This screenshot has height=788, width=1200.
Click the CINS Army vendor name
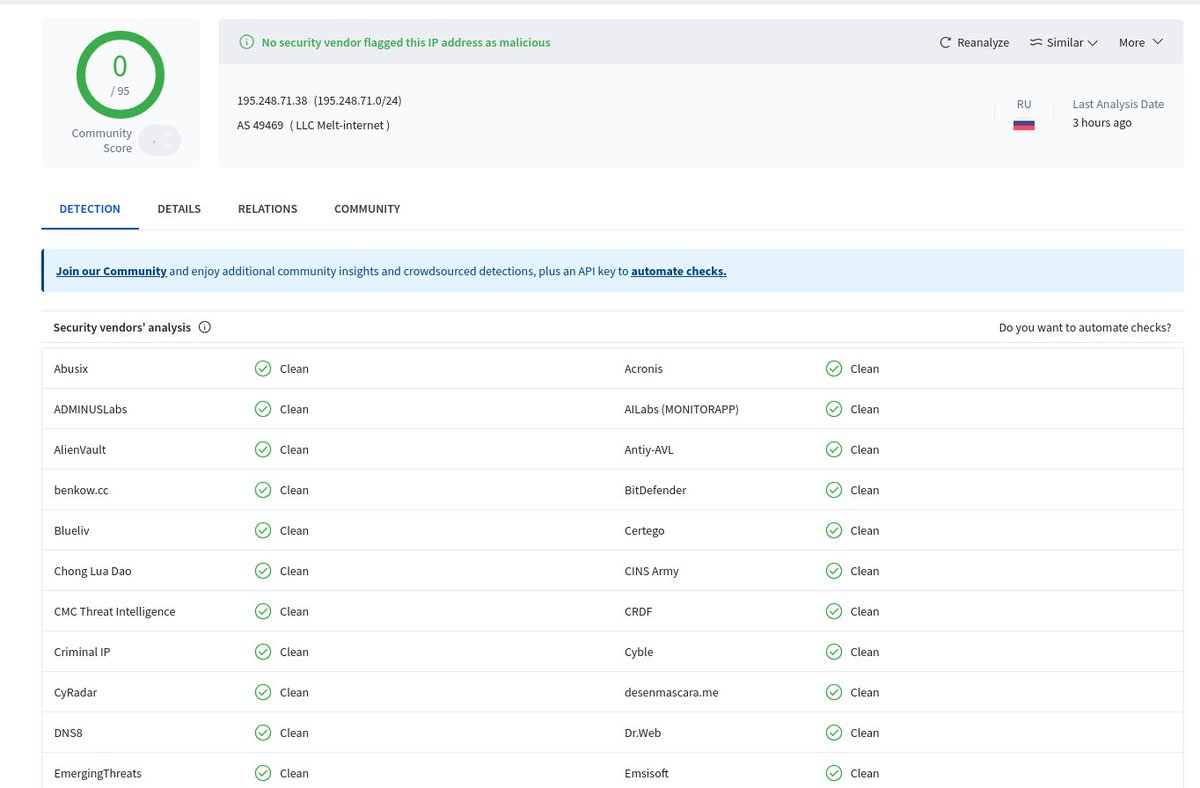651,571
